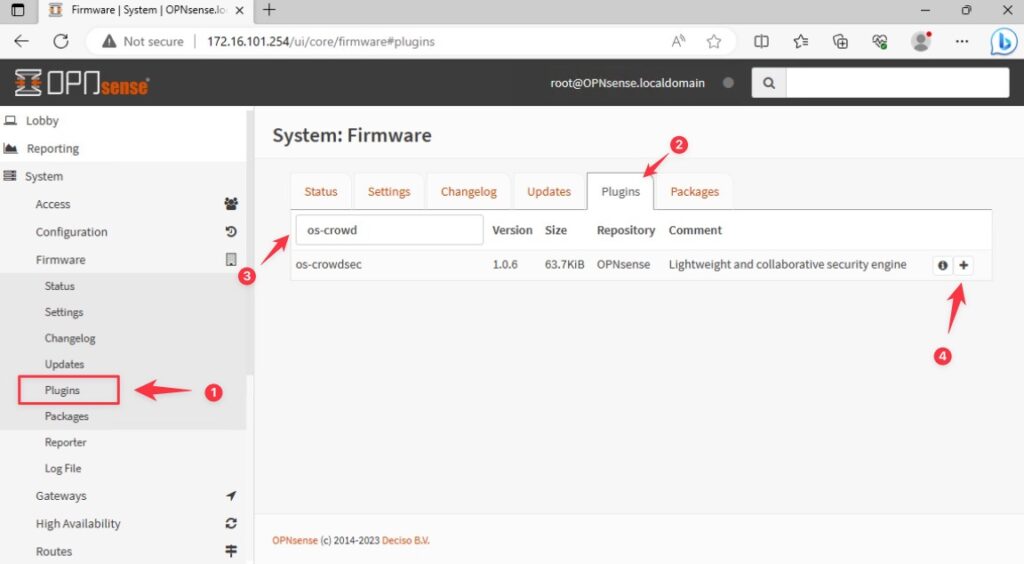Go back with the browser back arrow
1024x564 pixels.
(22, 41)
